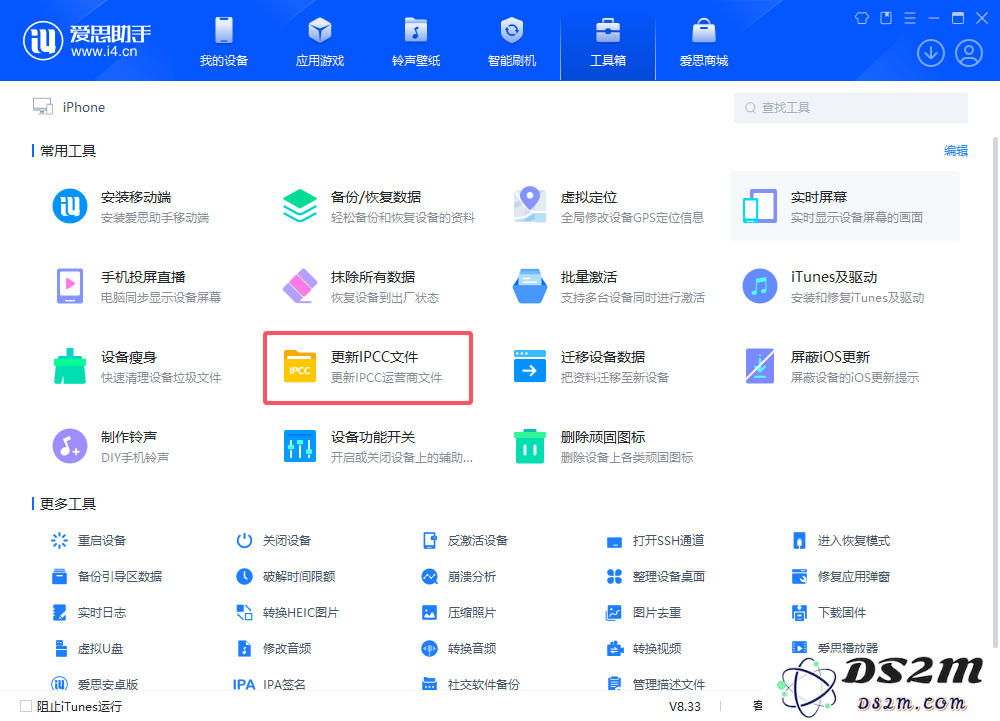
Task: Launch the 备份/恢复数据 tool
Action: [x=379, y=207]
